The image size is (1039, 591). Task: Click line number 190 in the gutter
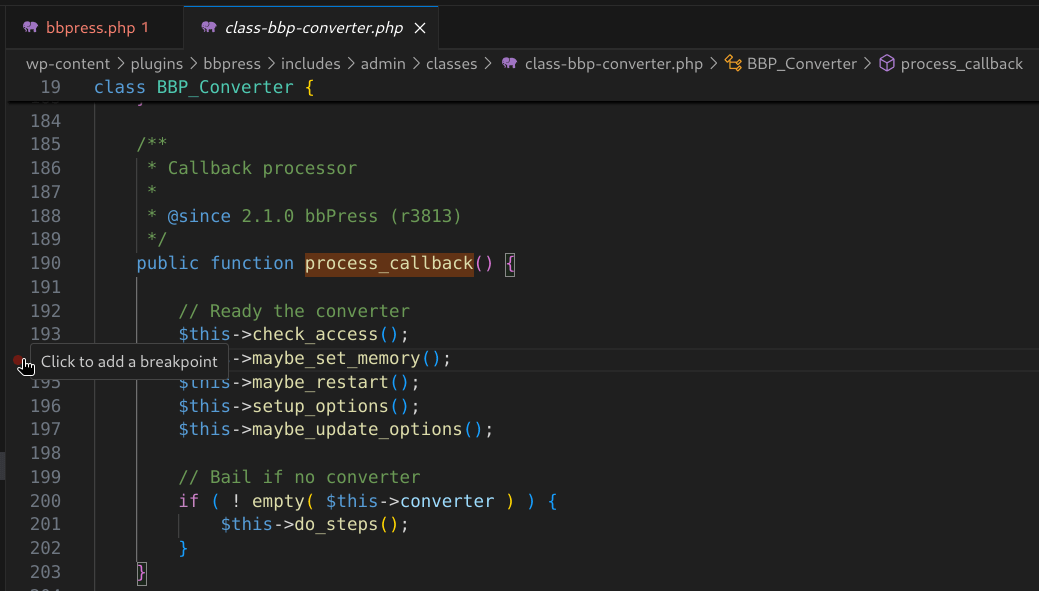(x=45, y=263)
